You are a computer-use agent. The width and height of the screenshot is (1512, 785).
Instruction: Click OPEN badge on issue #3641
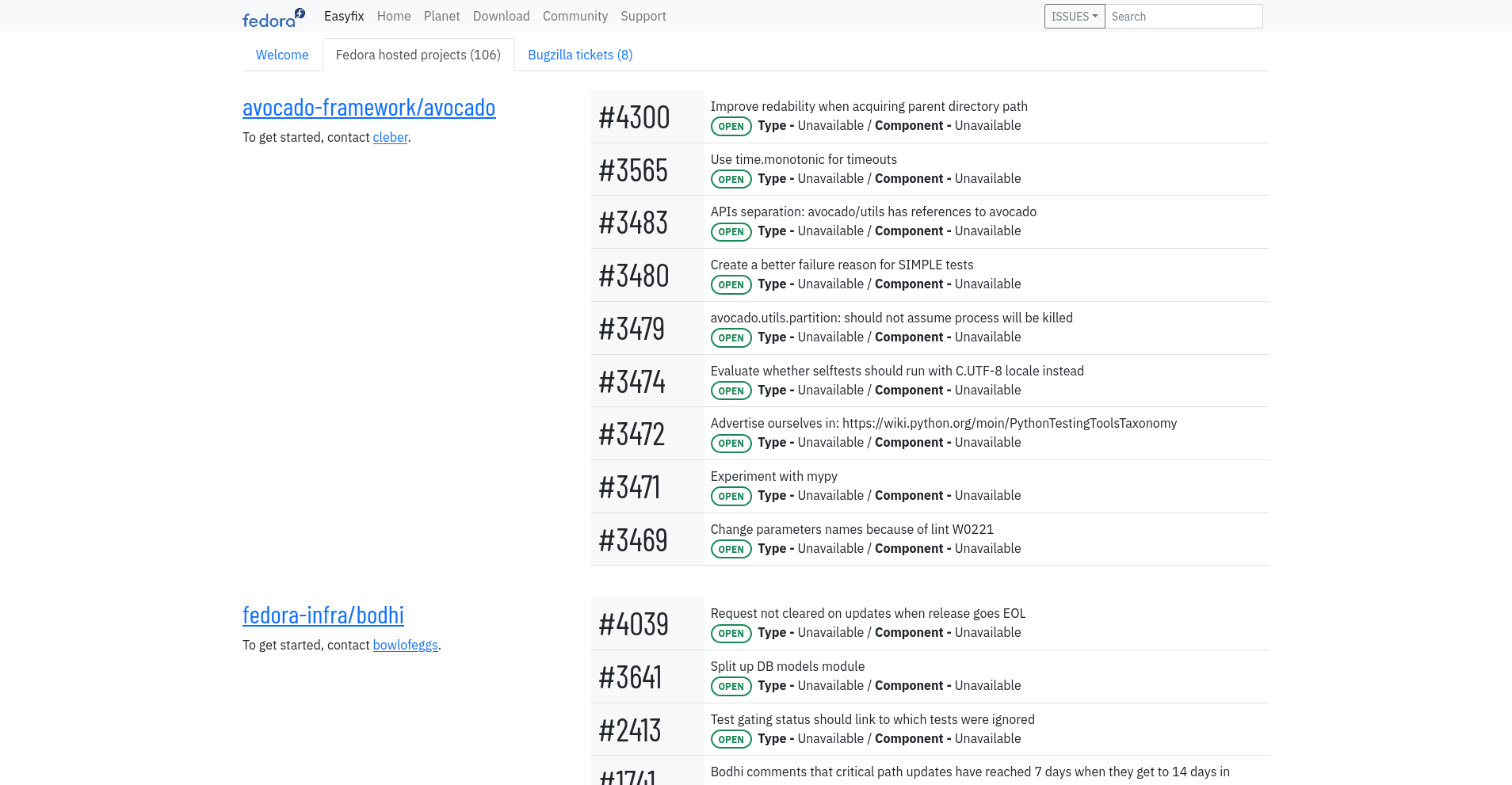[731, 686]
